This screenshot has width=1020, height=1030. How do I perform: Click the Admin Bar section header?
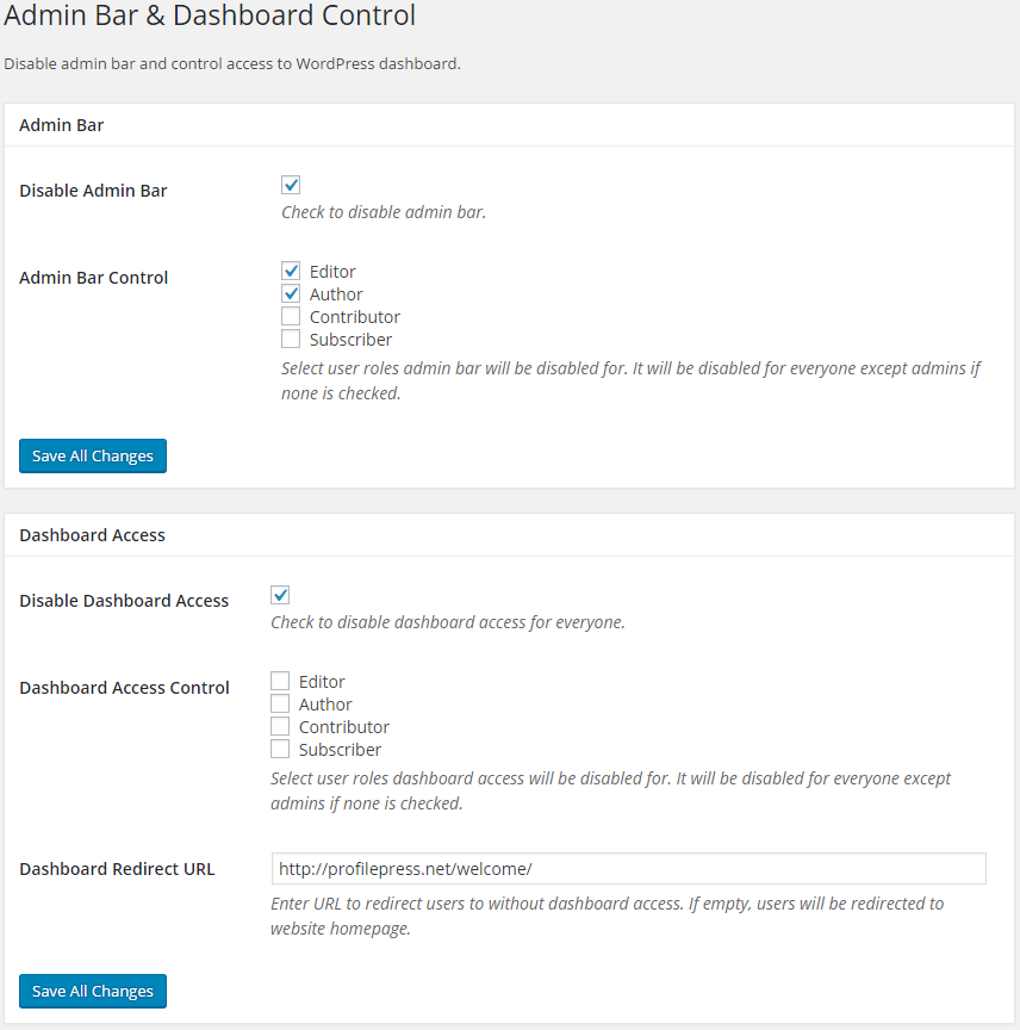pos(62,125)
